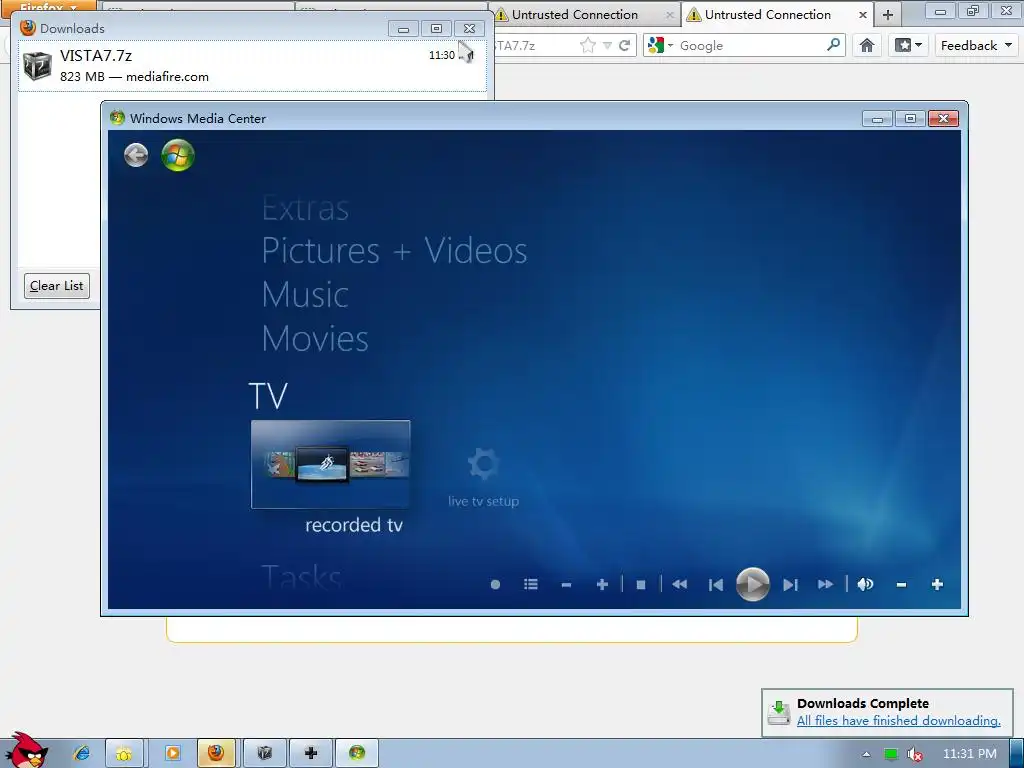Open live tv setup gear icon
Image resolution: width=1024 pixels, height=768 pixels.
point(483,464)
